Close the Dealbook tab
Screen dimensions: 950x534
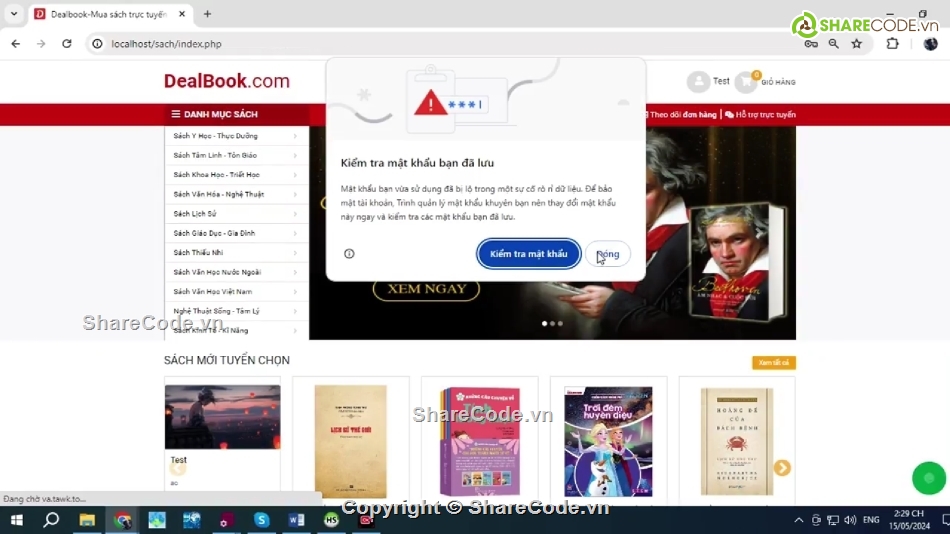point(182,14)
